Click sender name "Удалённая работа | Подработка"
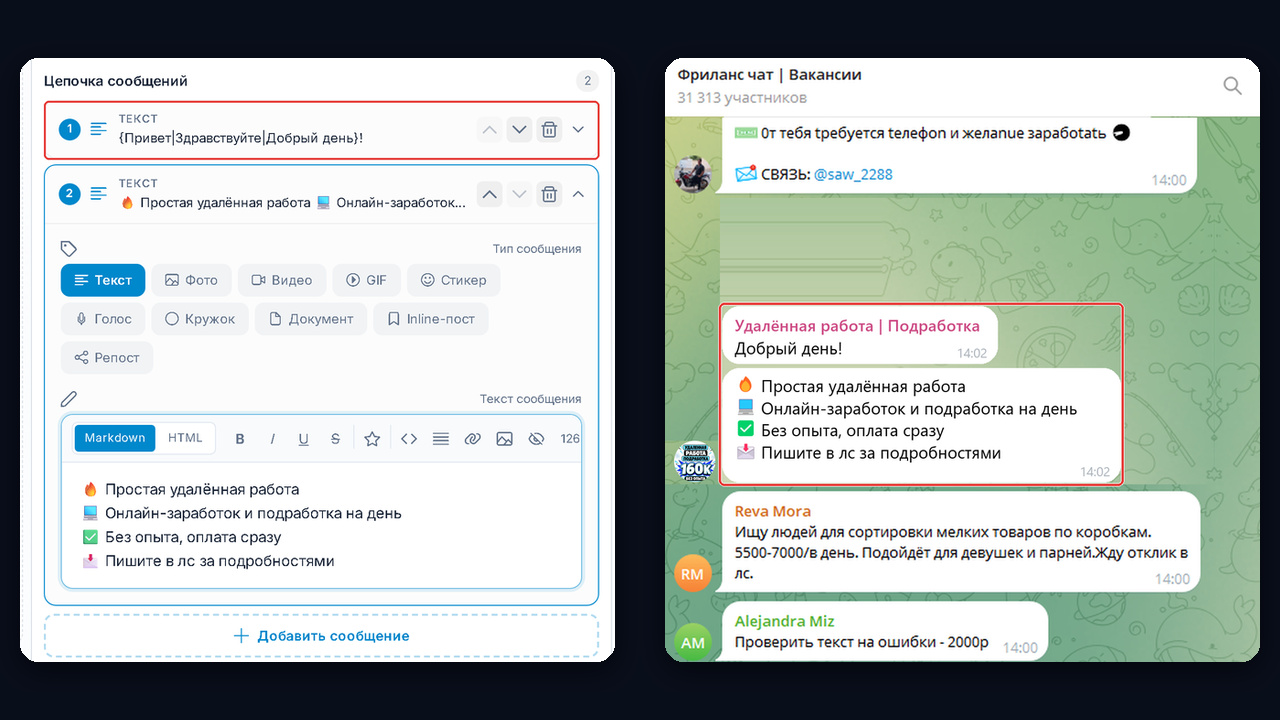Viewport: 1280px width, 720px height. [x=857, y=326]
